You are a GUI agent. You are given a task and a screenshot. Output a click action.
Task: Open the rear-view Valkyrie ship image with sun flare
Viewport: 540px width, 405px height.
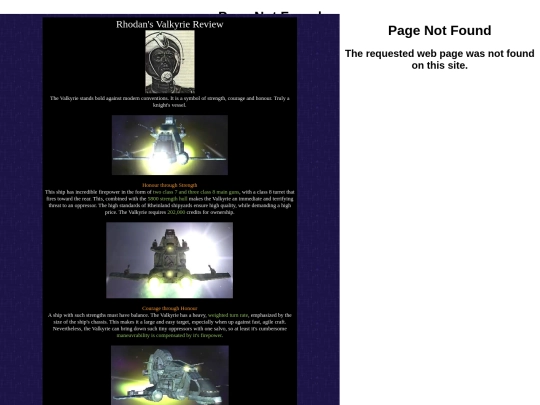tap(169, 260)
